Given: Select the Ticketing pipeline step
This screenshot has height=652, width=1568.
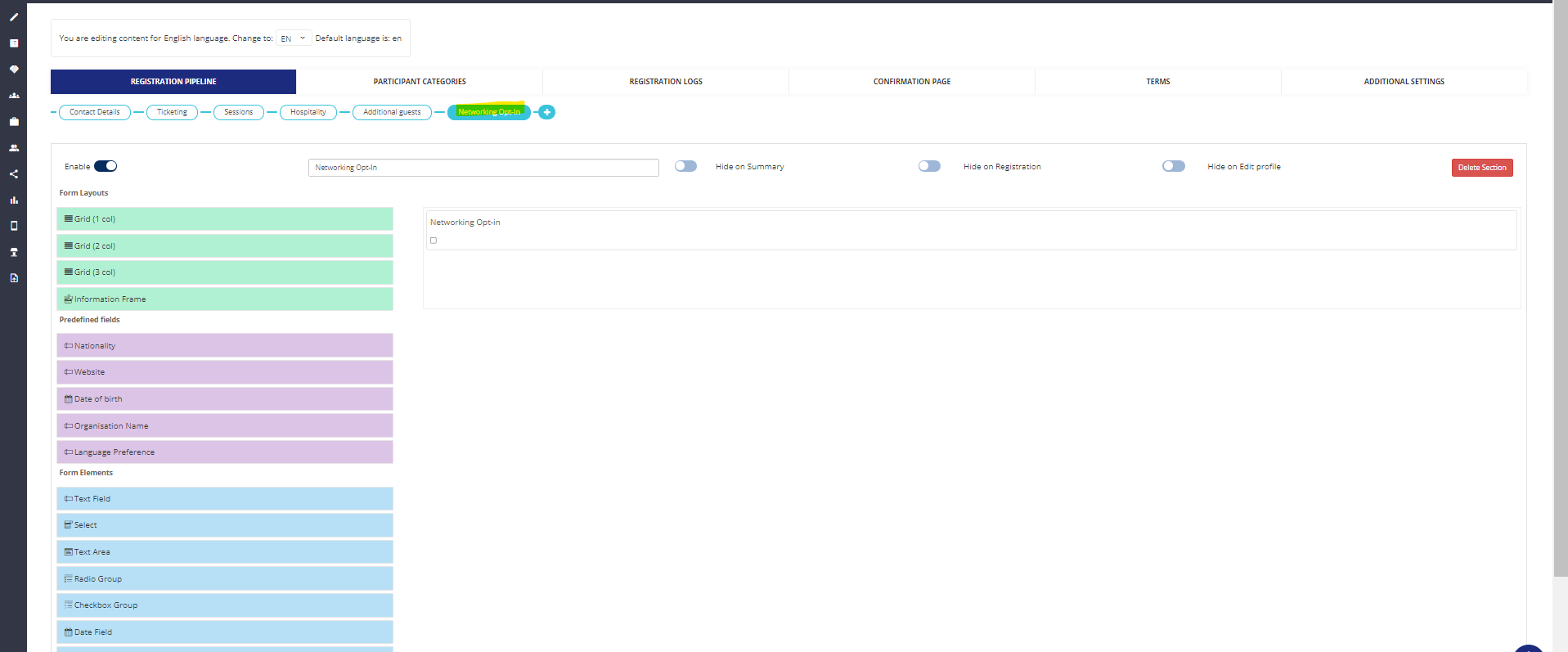Looking at the screenshot, I should [172, 112].
